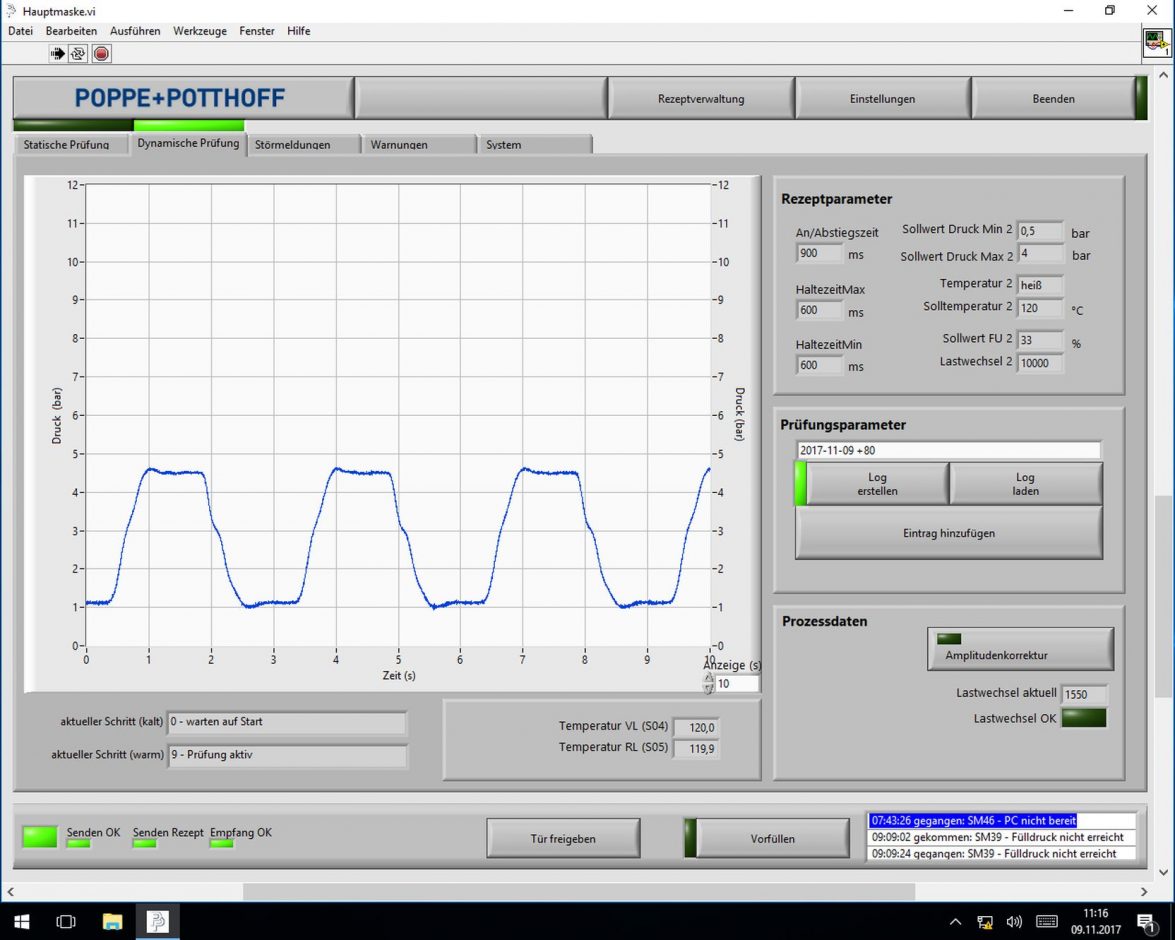Click the log name field showing 2017-11-09 +80
1175x940 pixels.
[948, 450]
